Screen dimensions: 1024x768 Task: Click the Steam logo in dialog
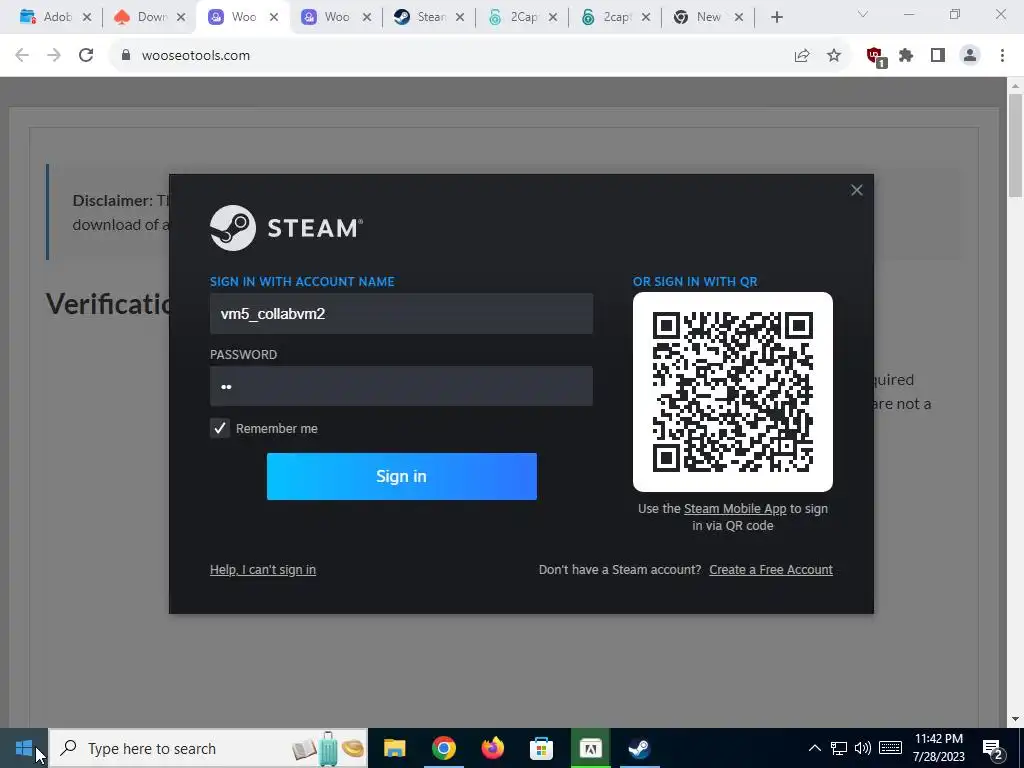pos(286,228)
